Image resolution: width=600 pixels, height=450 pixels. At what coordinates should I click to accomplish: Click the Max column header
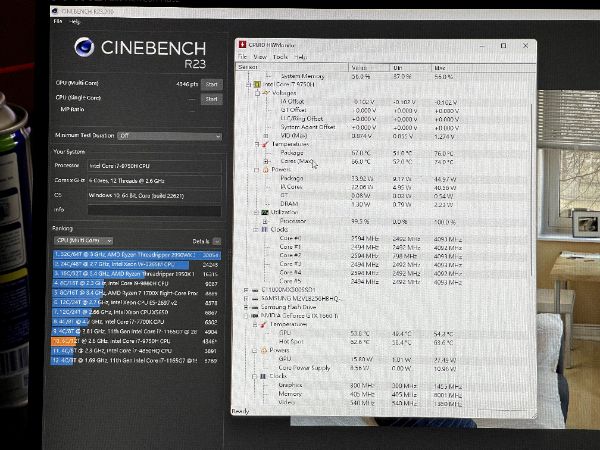coord(483,68)
